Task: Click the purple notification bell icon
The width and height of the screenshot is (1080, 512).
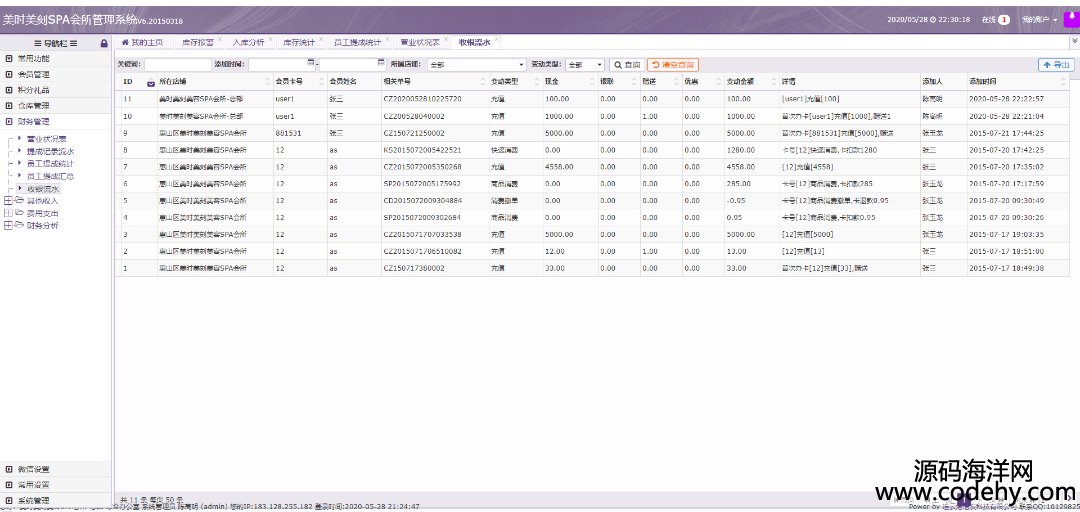Action: pos(1069,18)
